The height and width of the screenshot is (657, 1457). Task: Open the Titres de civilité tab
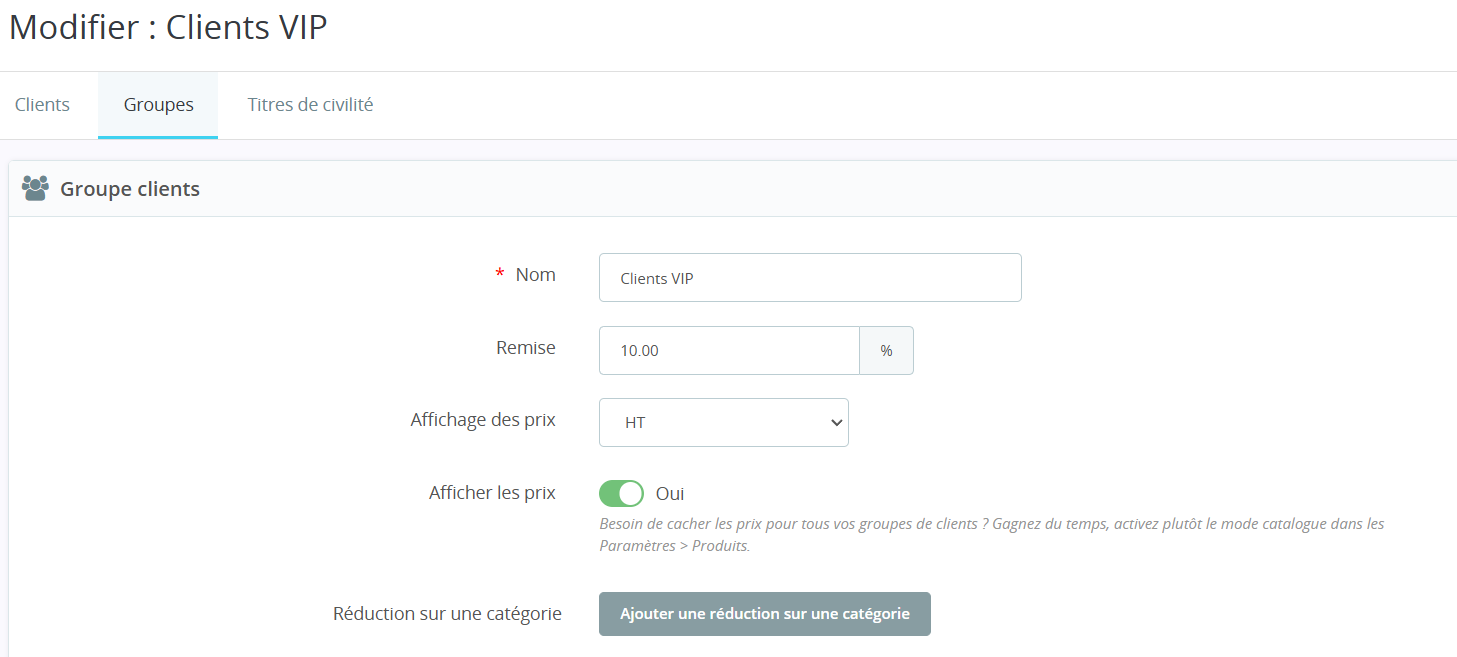tap(310, 105)
